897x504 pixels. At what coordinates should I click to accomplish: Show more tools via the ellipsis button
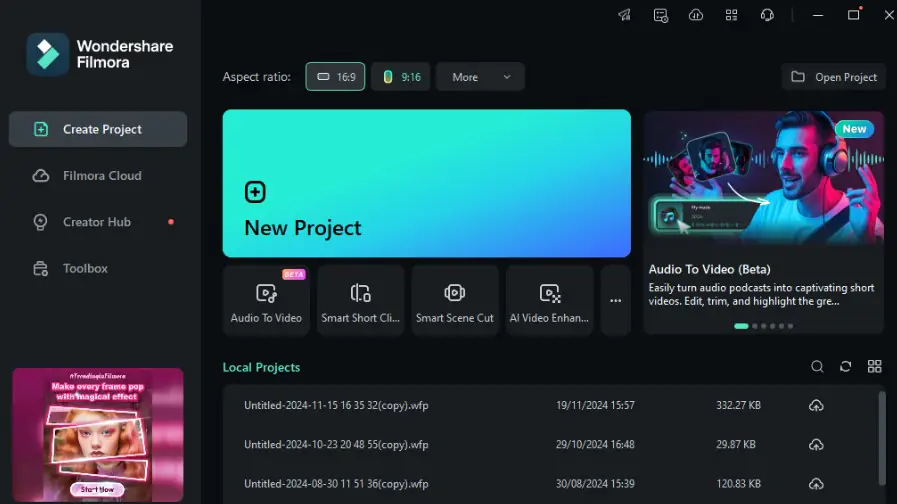pos(616,300)
